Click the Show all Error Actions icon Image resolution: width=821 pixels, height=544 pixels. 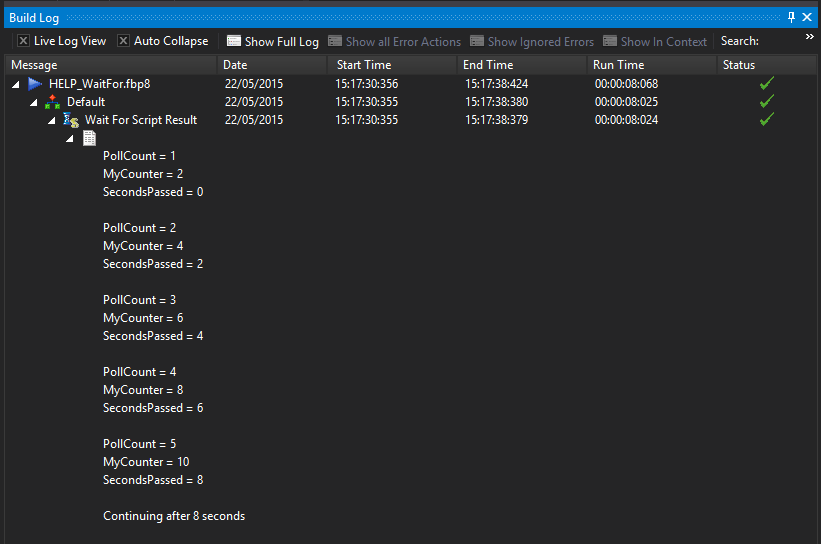click(x=335, y=41)
